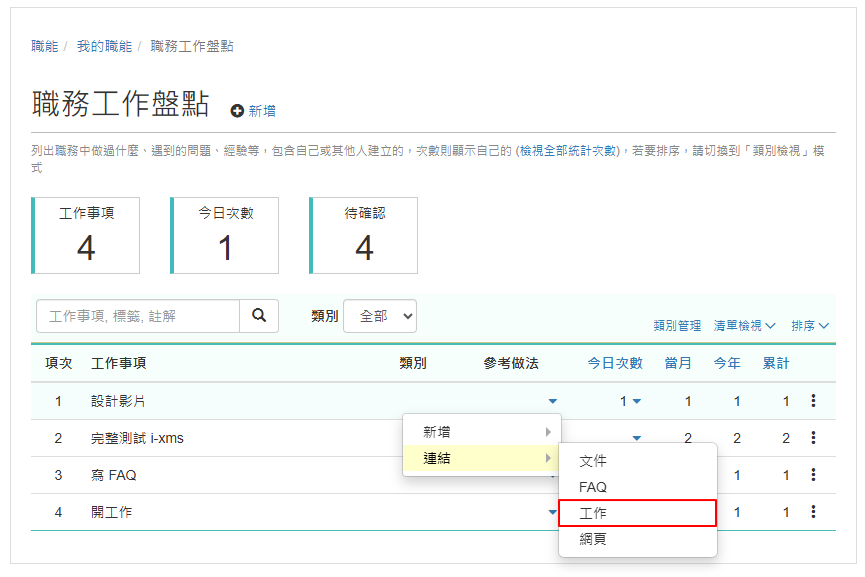Select 網頁 in the link submenu
This screenshot has height=577, width=865.
(638, 539)
